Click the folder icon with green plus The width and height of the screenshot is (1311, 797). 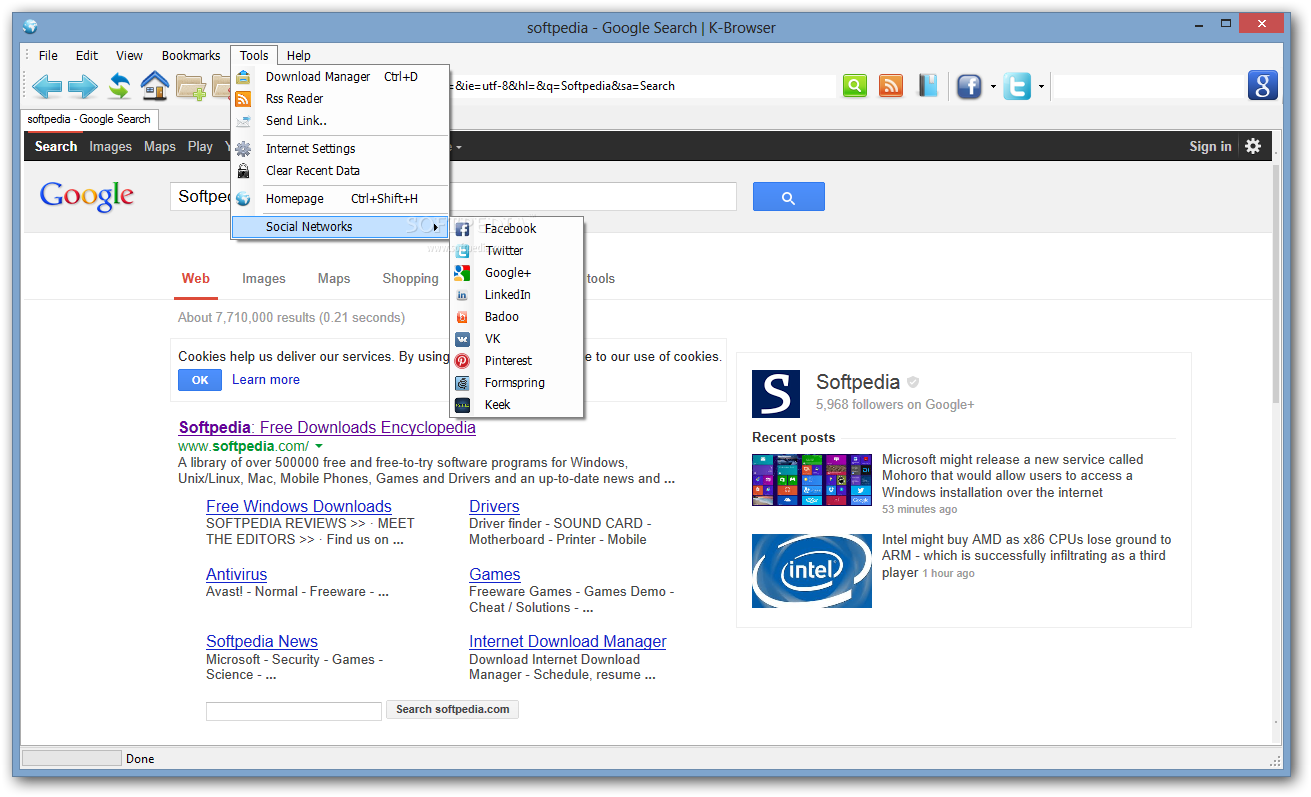pos(190,86)
